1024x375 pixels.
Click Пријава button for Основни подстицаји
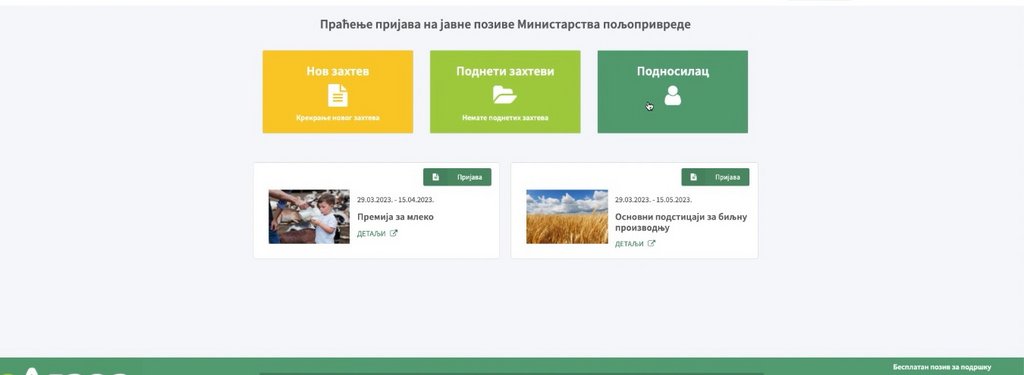point(715,177)
